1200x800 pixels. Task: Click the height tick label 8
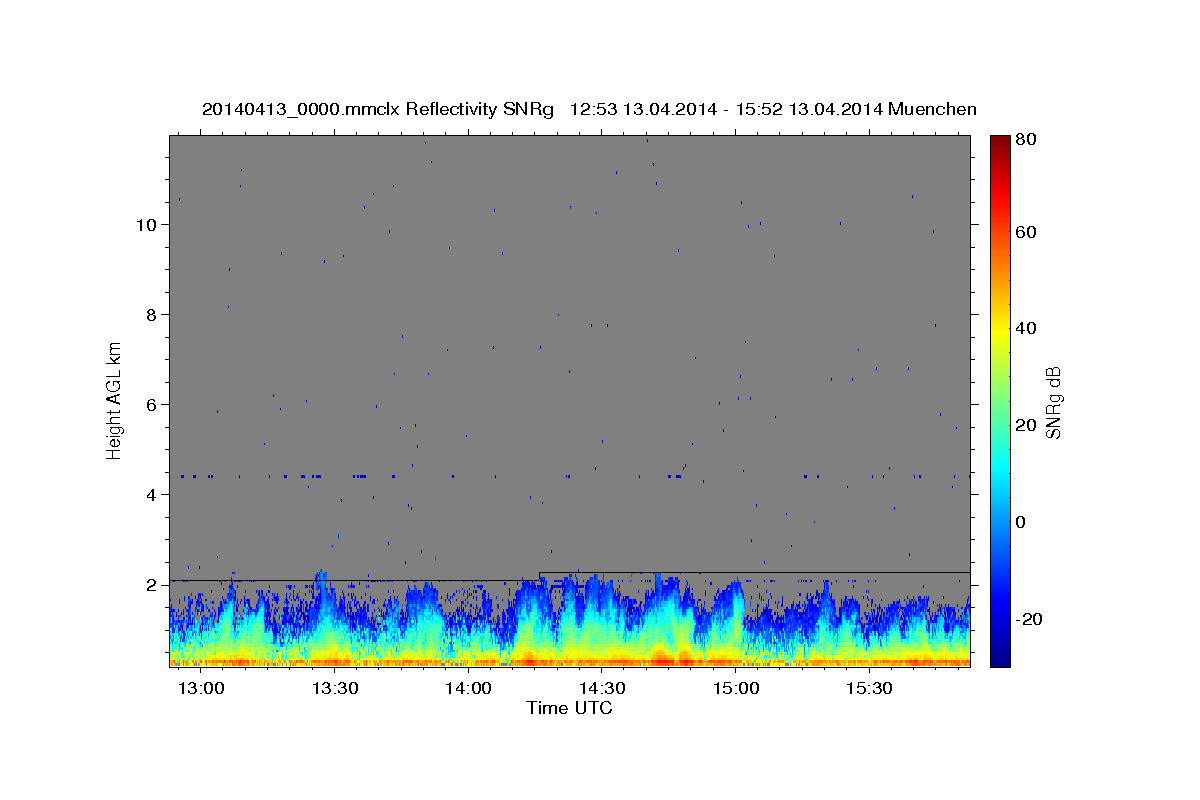click(151, 315)
